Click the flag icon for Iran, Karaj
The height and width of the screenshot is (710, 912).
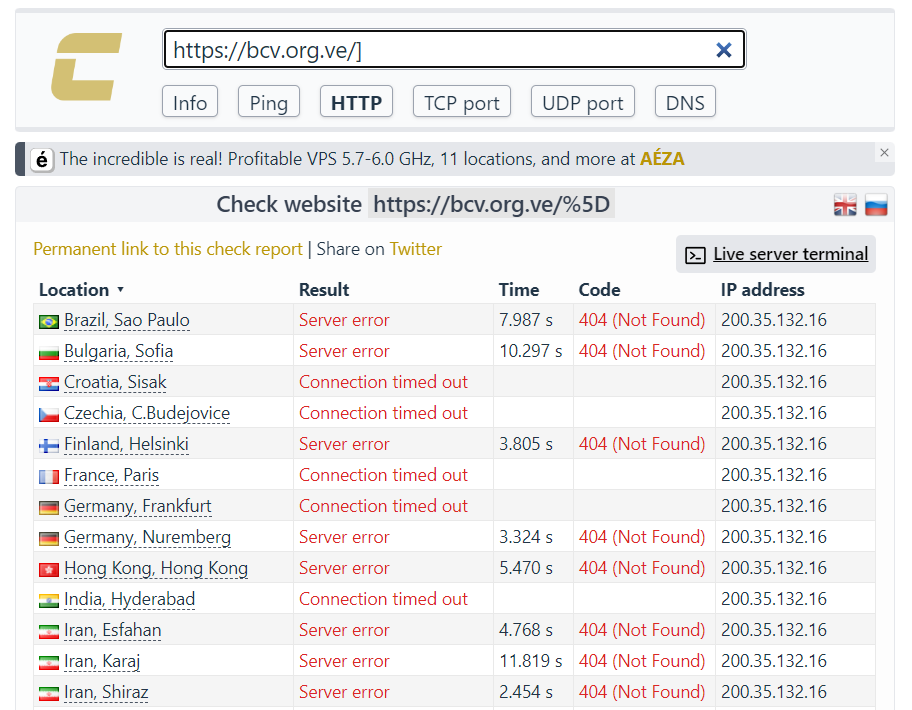tap(49, 662)
